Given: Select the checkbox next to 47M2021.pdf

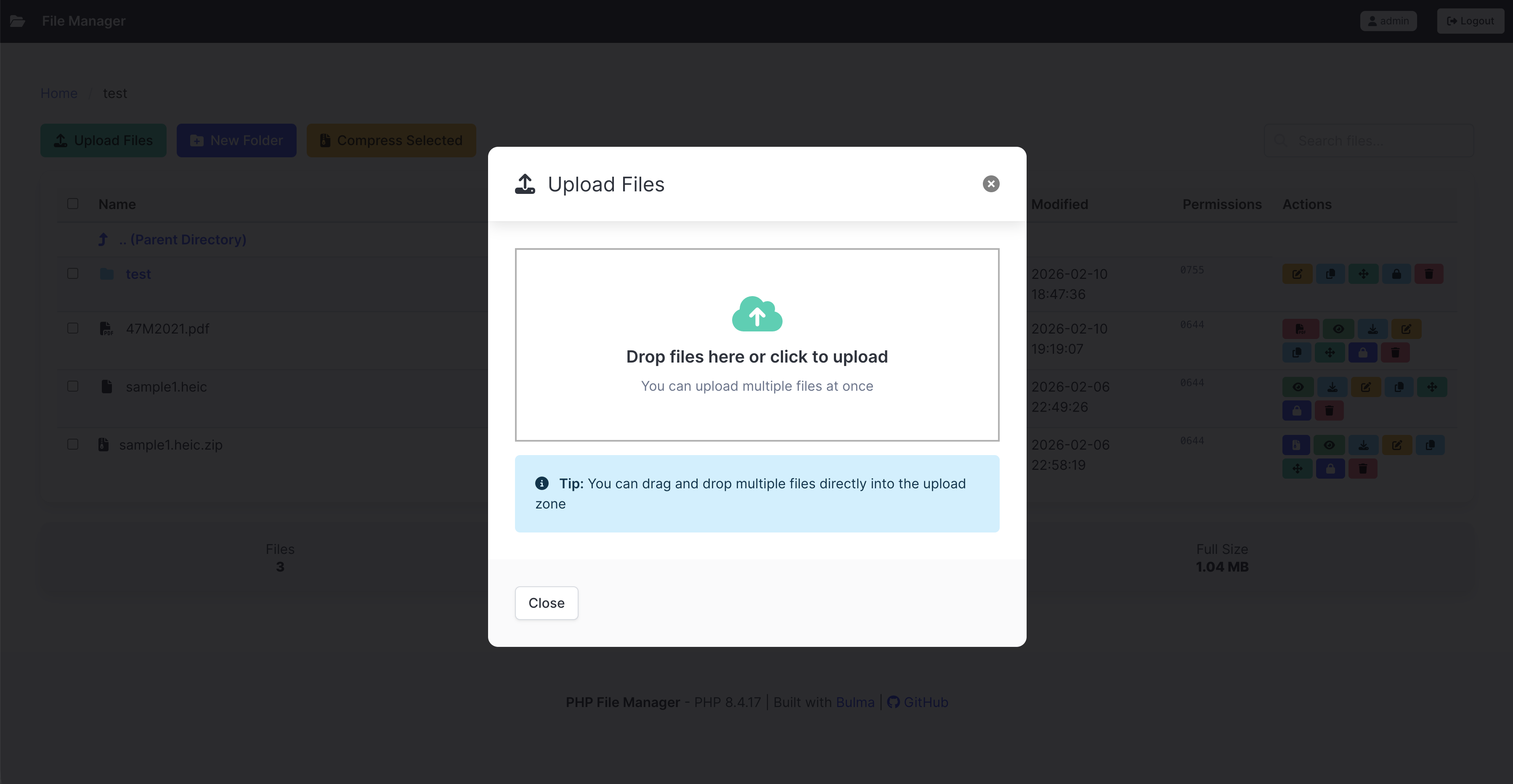Looking at the screenshot, I should tap(72, 328).
